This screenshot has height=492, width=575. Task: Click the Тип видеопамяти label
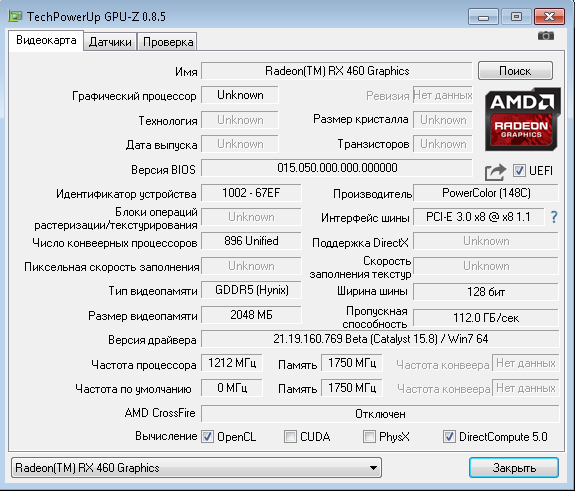tap(153, 291)
